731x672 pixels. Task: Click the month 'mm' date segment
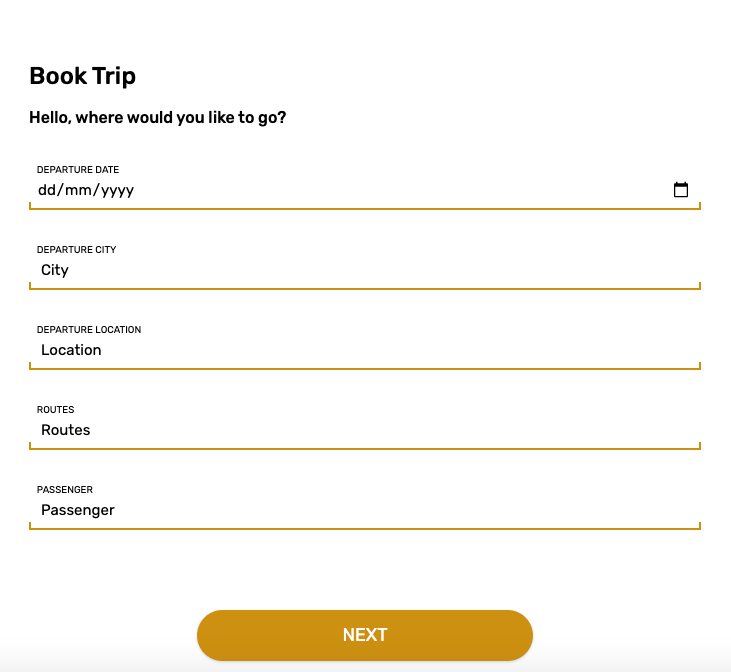point(80,190)
